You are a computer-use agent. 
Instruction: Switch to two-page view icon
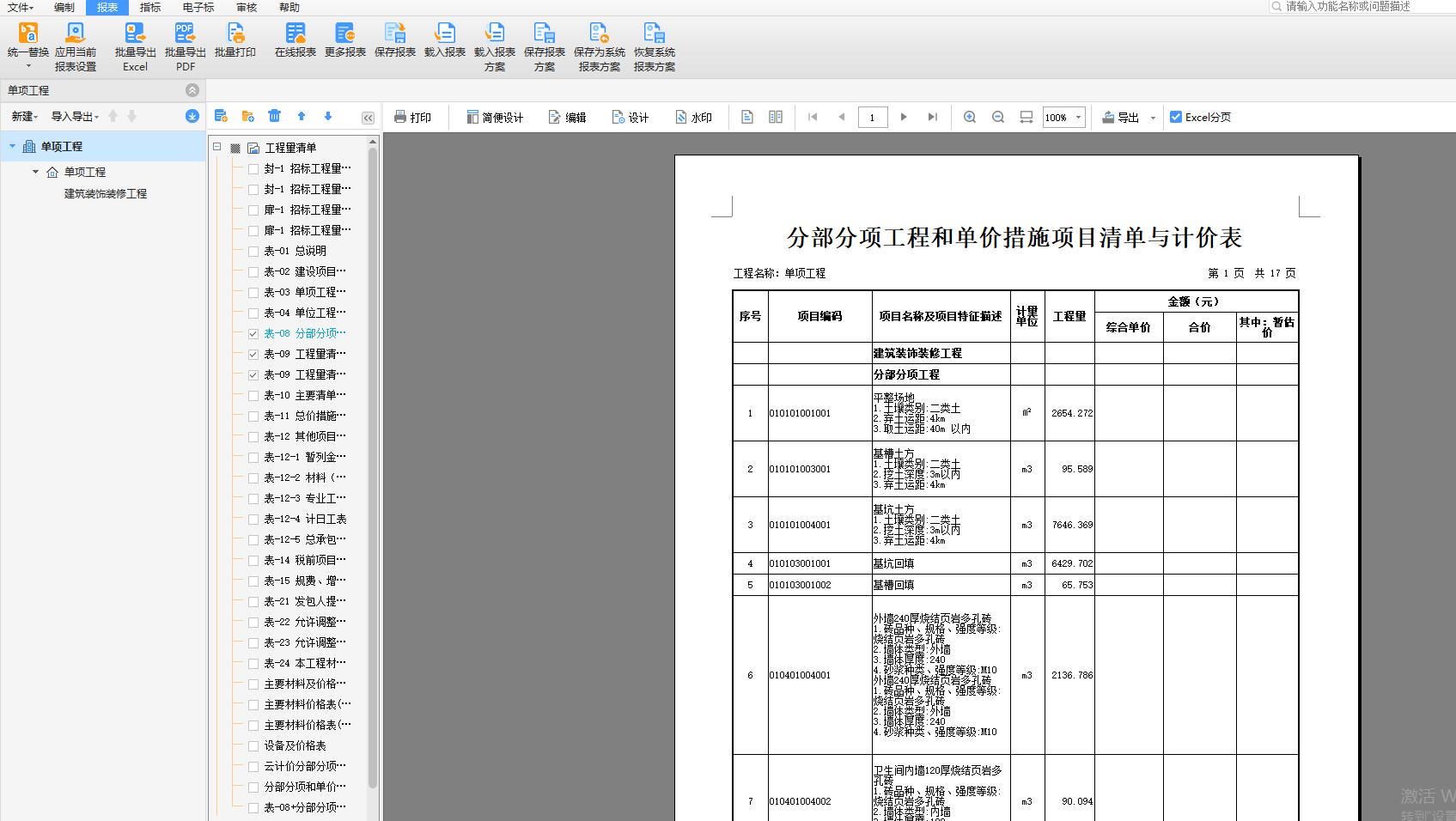point(776,117)
